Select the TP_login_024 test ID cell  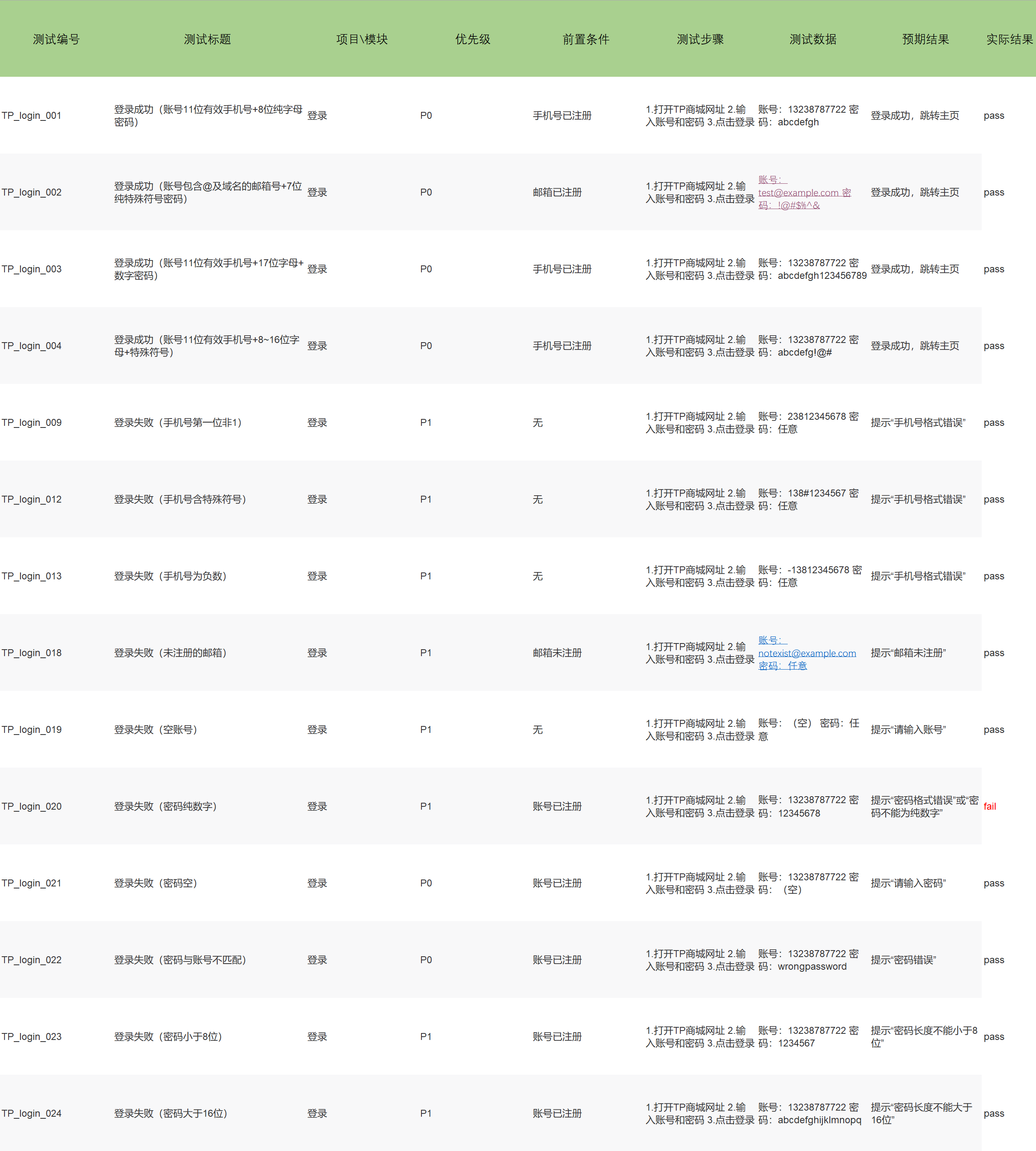pyautogui.click(x=31, y=1113)
